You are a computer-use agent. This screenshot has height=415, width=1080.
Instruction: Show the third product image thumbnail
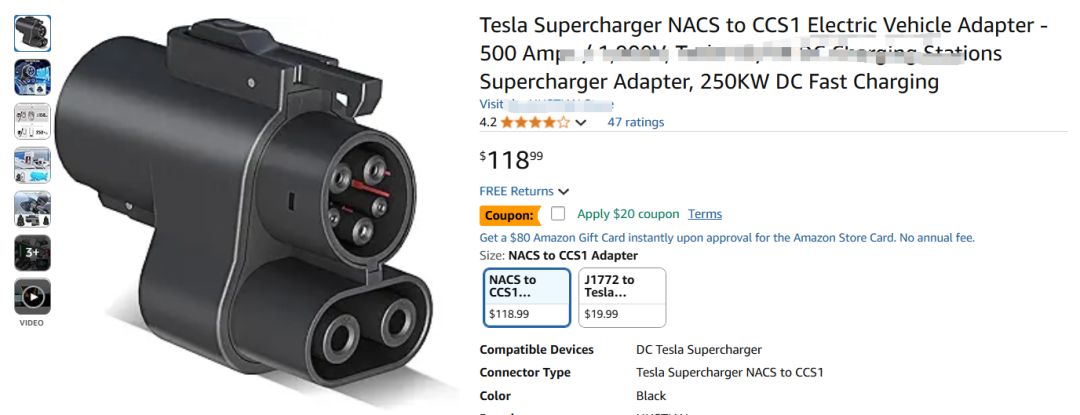pyautogui.click(x=32, y=121)
